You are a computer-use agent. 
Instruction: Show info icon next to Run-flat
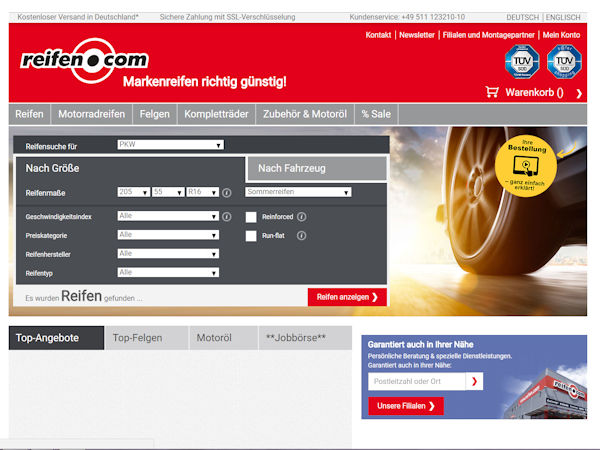(x=302, y=236)
